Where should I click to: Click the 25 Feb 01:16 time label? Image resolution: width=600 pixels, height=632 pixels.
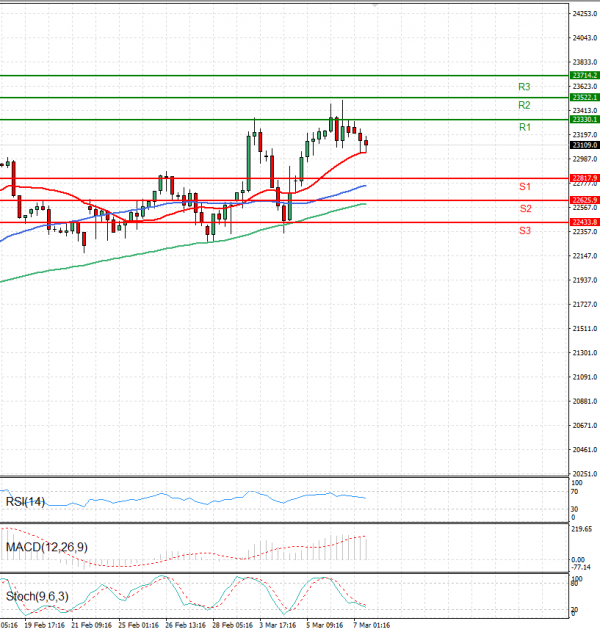pos(139,625)
